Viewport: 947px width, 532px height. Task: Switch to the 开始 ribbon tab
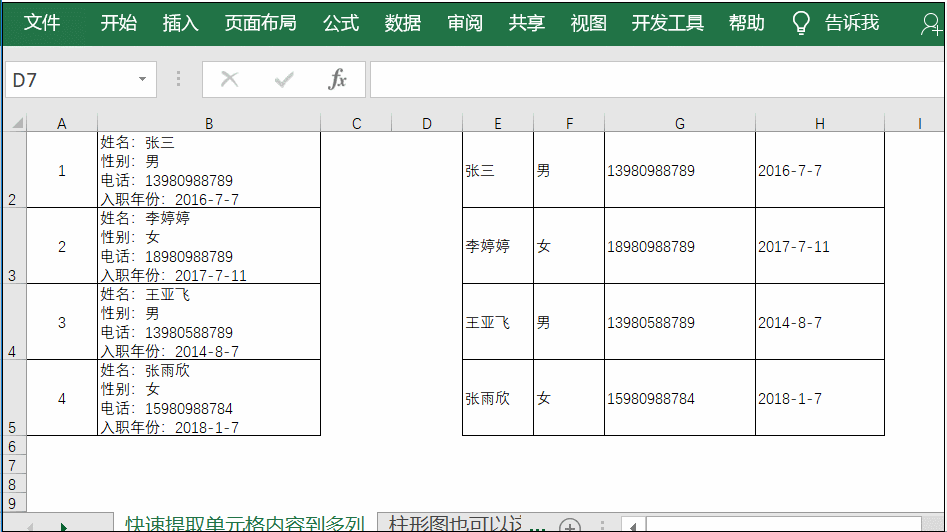point(118,23)
